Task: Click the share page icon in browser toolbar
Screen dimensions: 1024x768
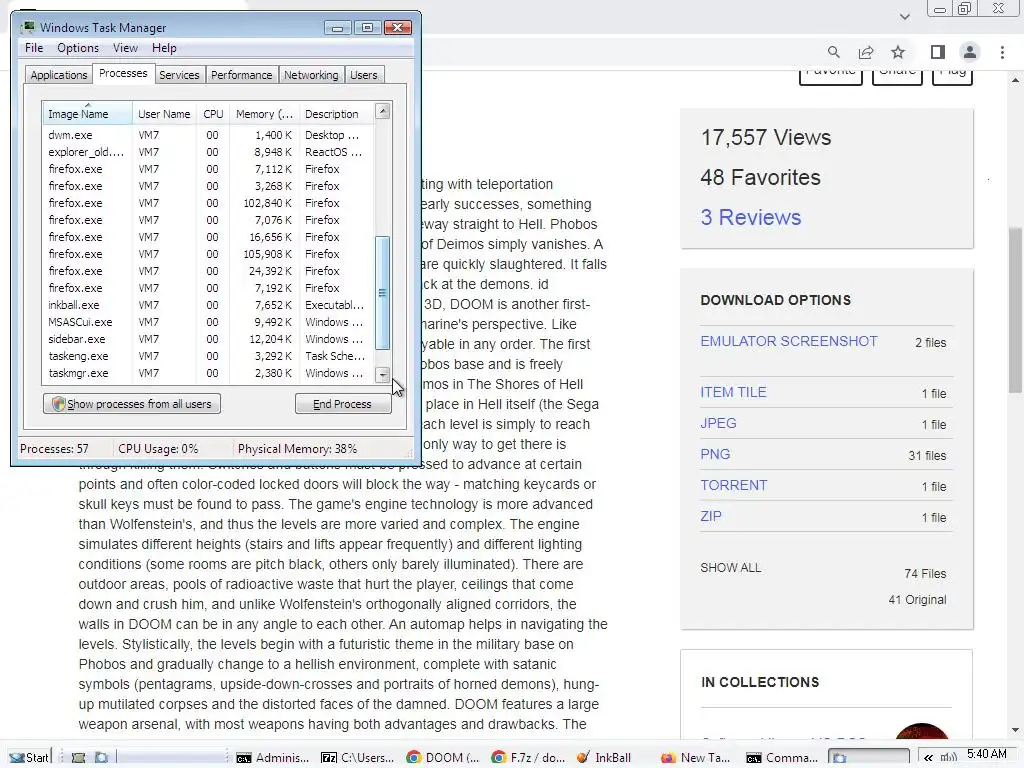Action: point(866,52)
